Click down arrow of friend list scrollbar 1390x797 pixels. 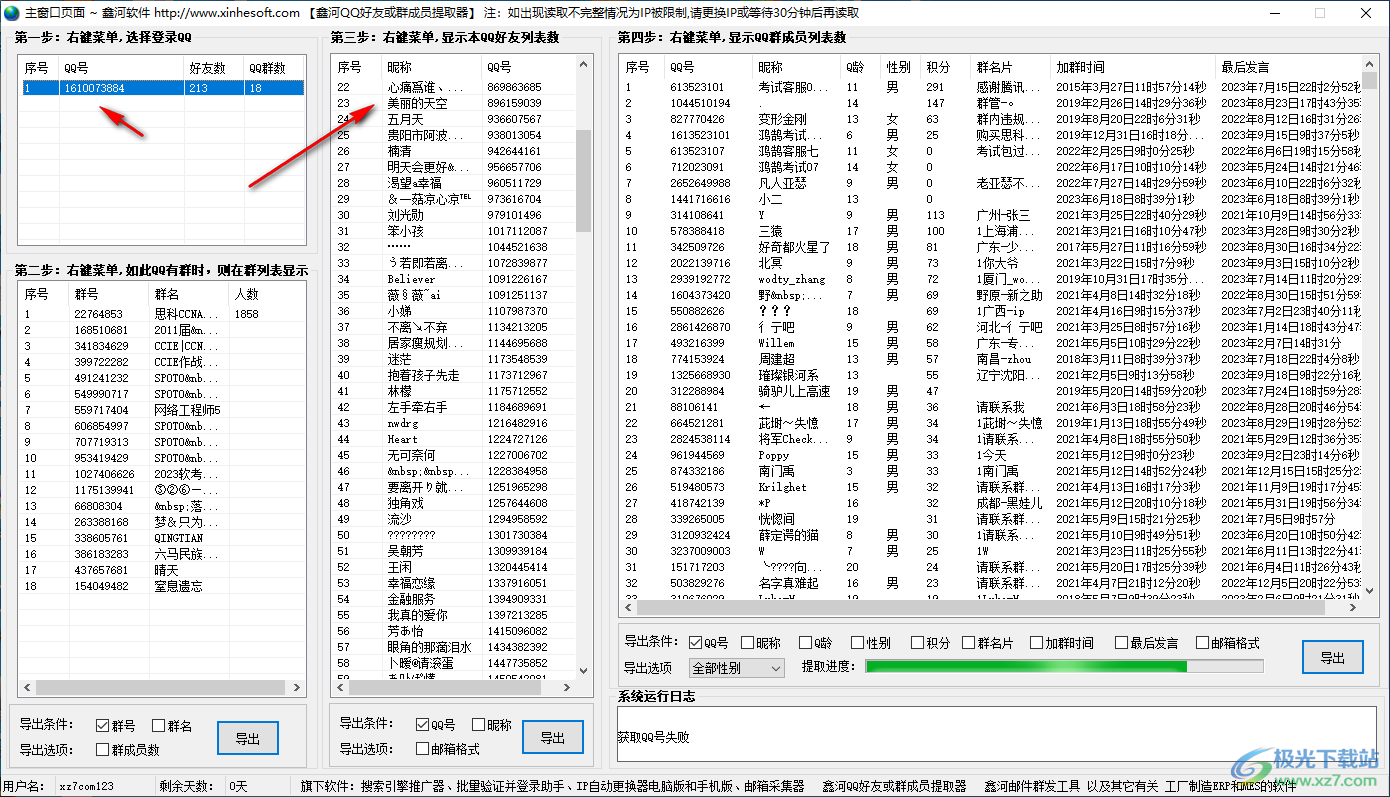[x=584, y=673]
